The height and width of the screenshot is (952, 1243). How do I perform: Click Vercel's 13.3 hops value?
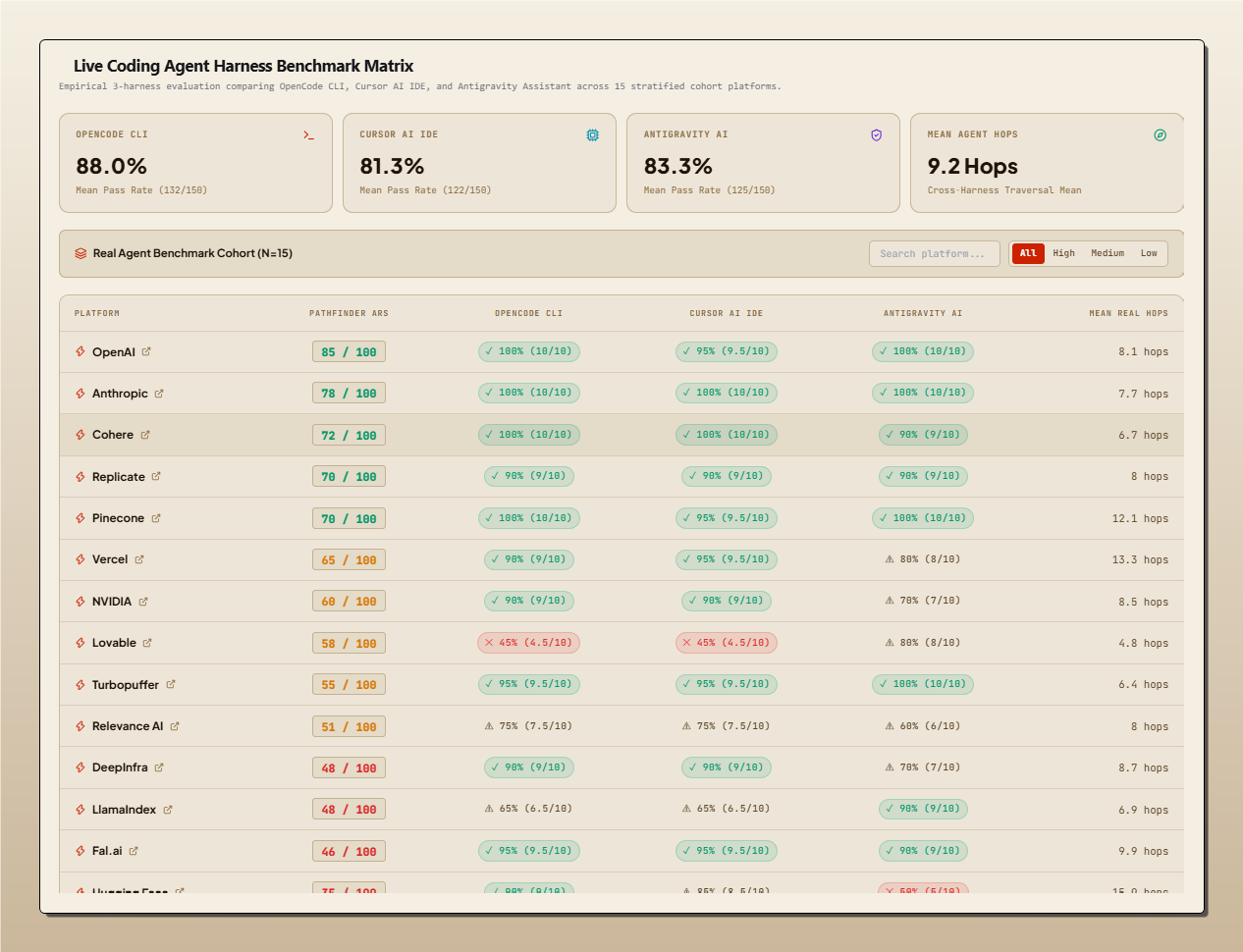(1140, 559)
